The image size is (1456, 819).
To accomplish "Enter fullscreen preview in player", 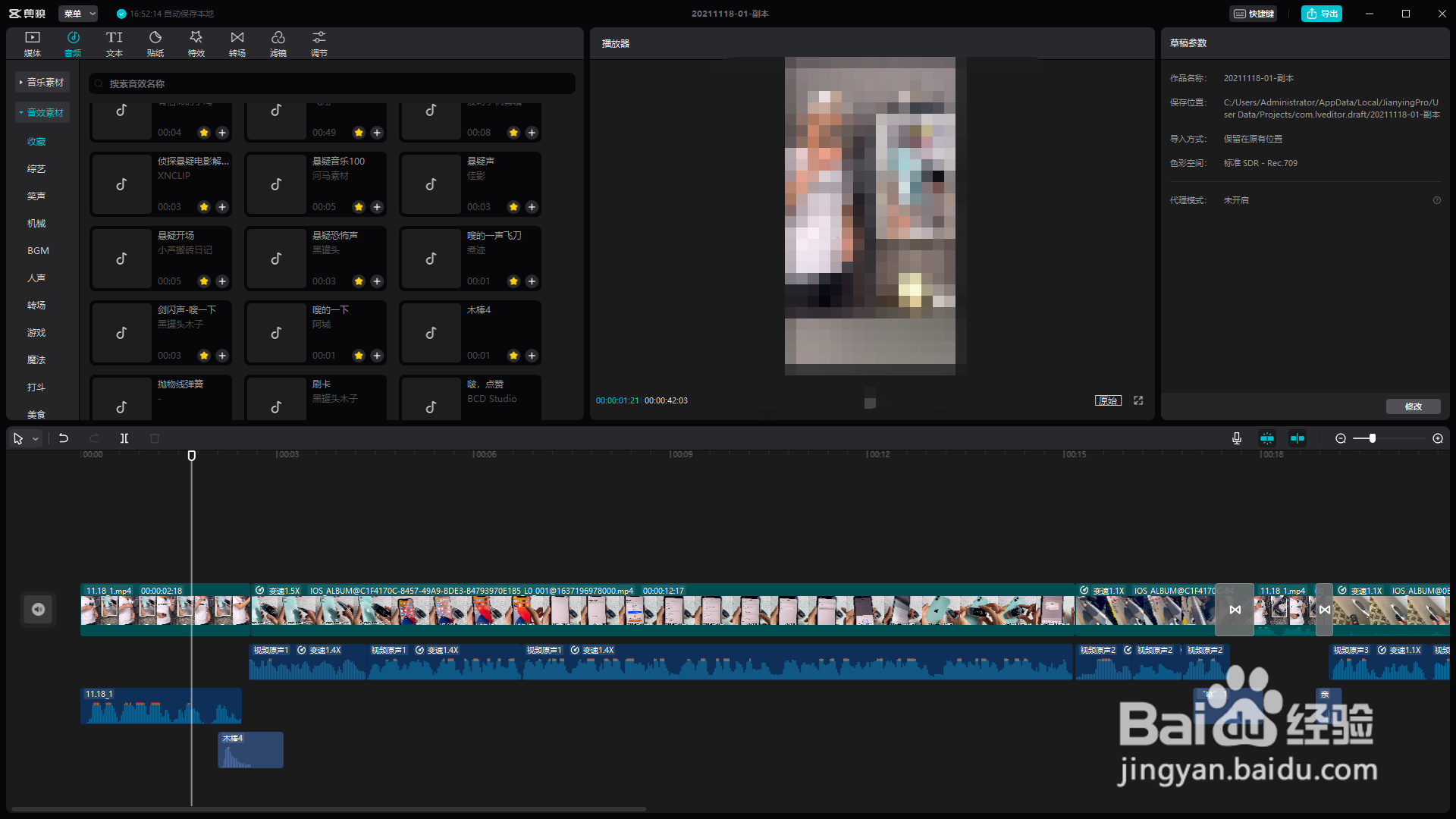I will tap(1138, 400).
